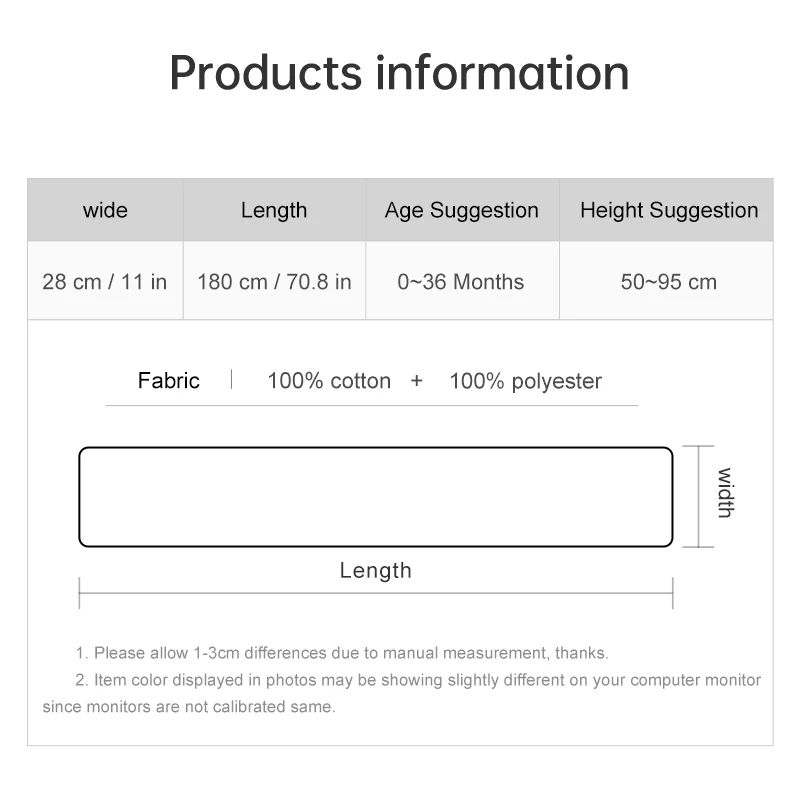Viewport: 800px width, 789px height.
Task: Select the "180 cm / 70.8 in" cell
Action: click(x=274, y=281)
